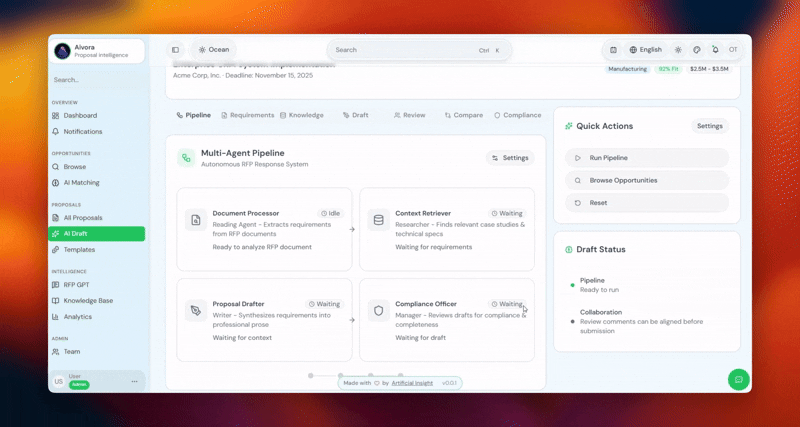
Task: Switch to the Draft tab
Action: point(355,115)
